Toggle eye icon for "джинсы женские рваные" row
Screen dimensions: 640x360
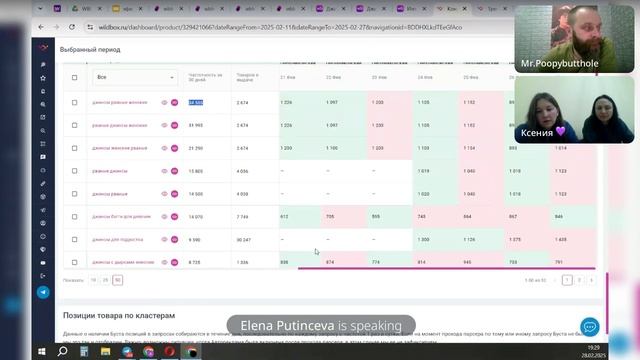(x=164, y=148)
